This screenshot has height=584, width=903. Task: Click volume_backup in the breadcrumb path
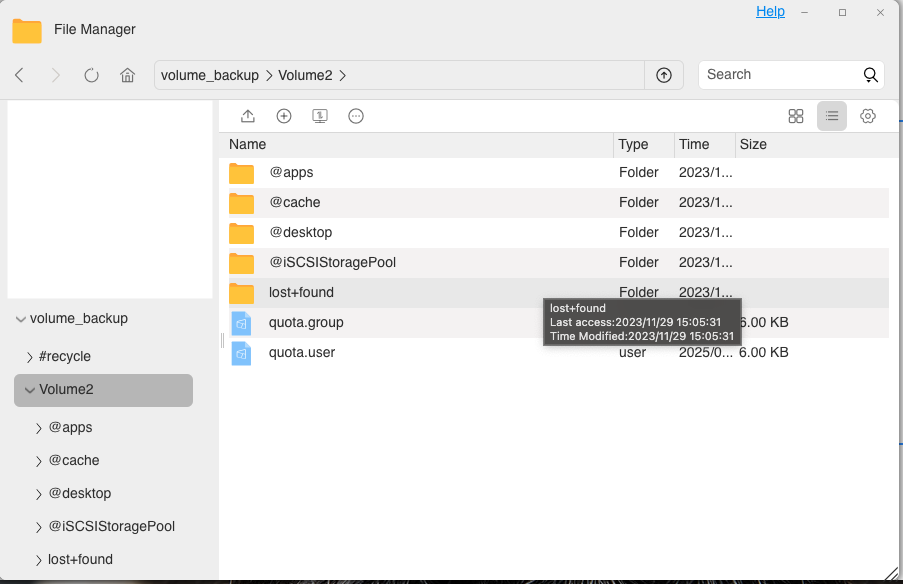(210, 75)
